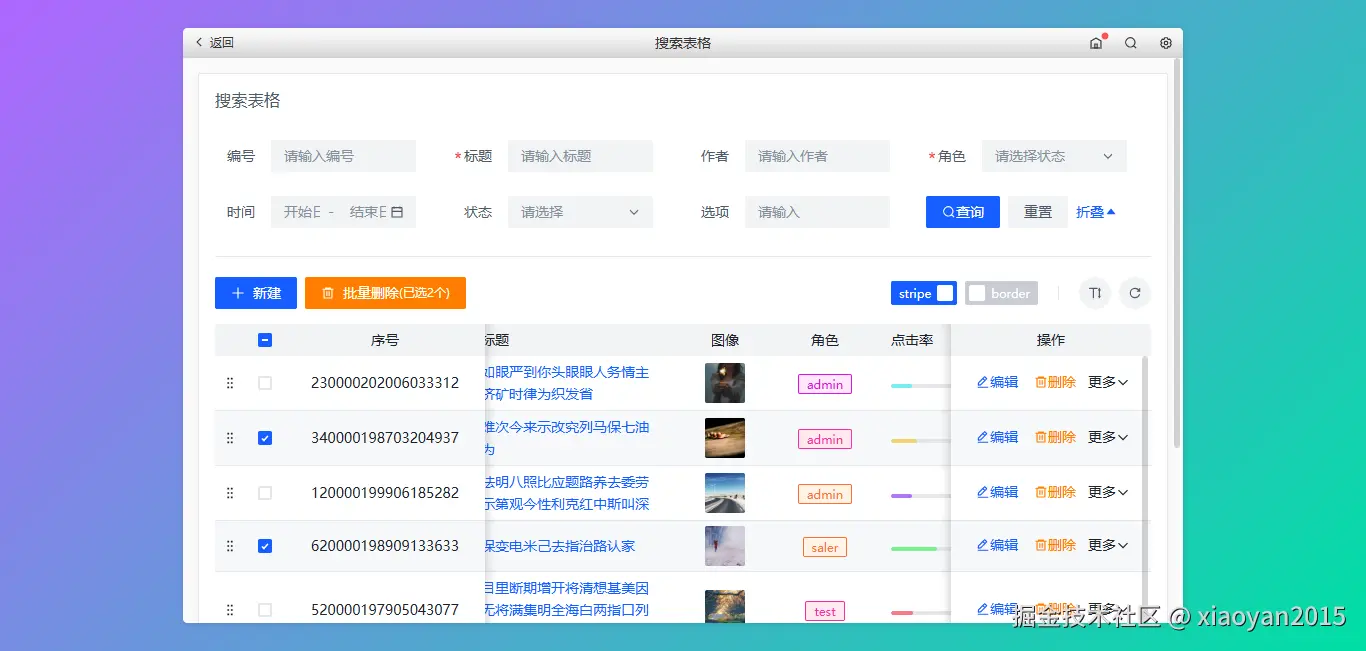Focus the 编号 input field
Screen dimensions: 1366x651
(343, 156)
